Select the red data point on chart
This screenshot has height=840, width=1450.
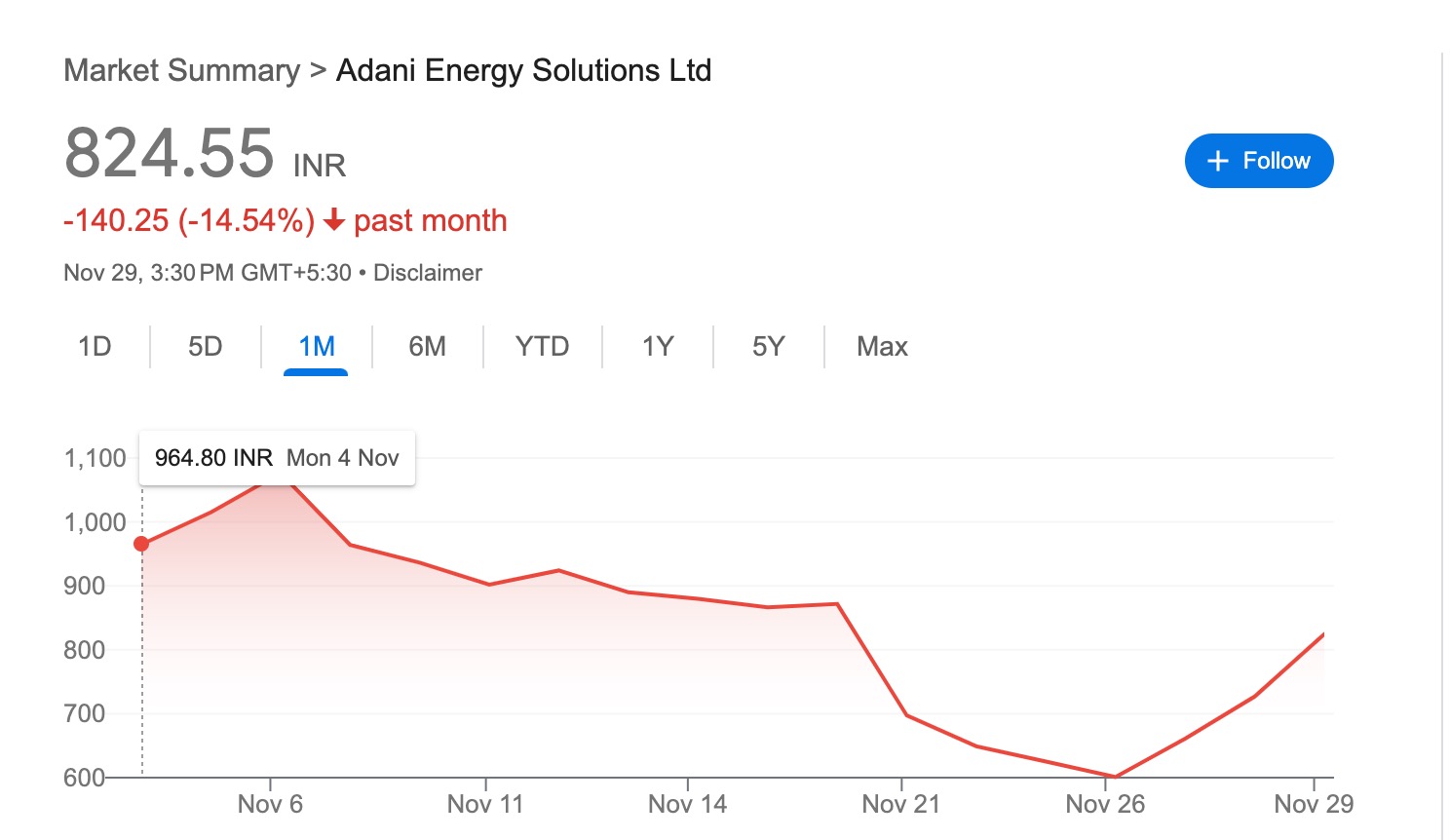(141, 544)
